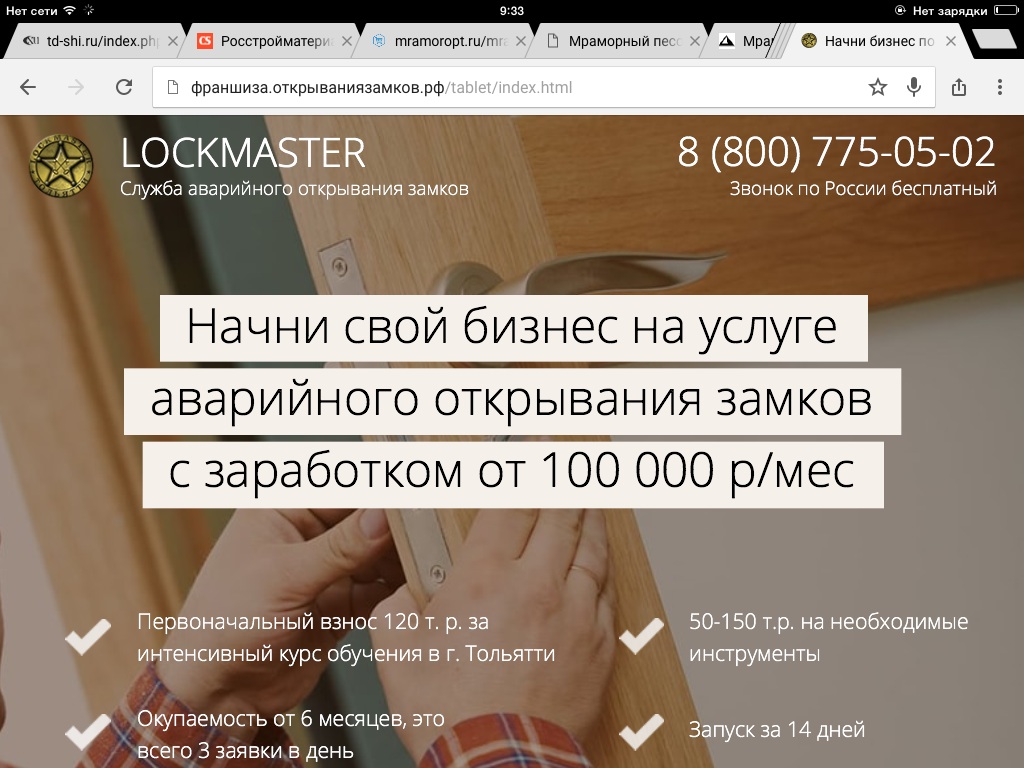
Task: Switch to the Росстройматериал tab
Action: coord(276,41)
